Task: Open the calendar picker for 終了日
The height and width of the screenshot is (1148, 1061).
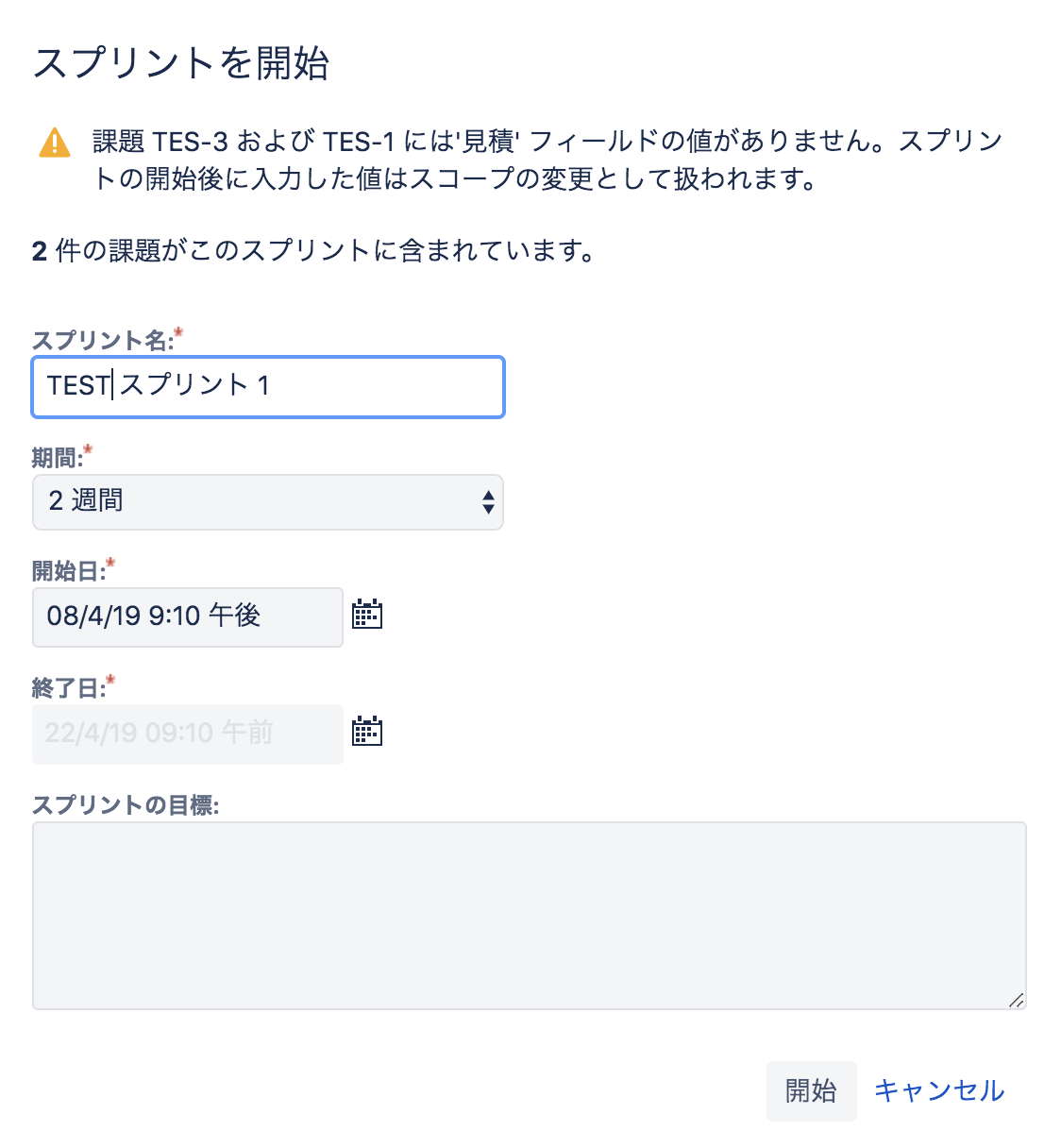Action: point(366,732)
